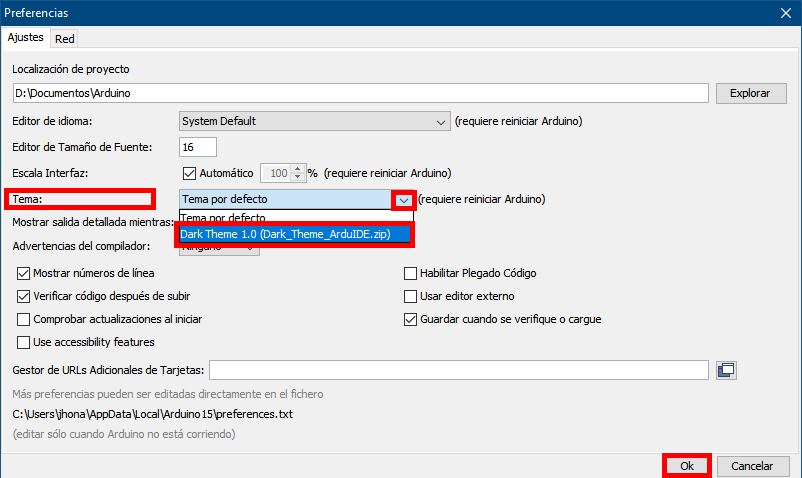
Task: Click the Cancelar button
Action: pos(753,466)
